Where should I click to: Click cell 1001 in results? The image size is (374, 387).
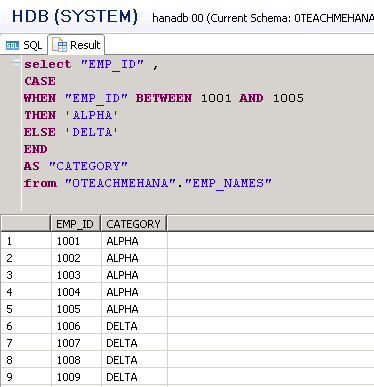coord(76,241)
